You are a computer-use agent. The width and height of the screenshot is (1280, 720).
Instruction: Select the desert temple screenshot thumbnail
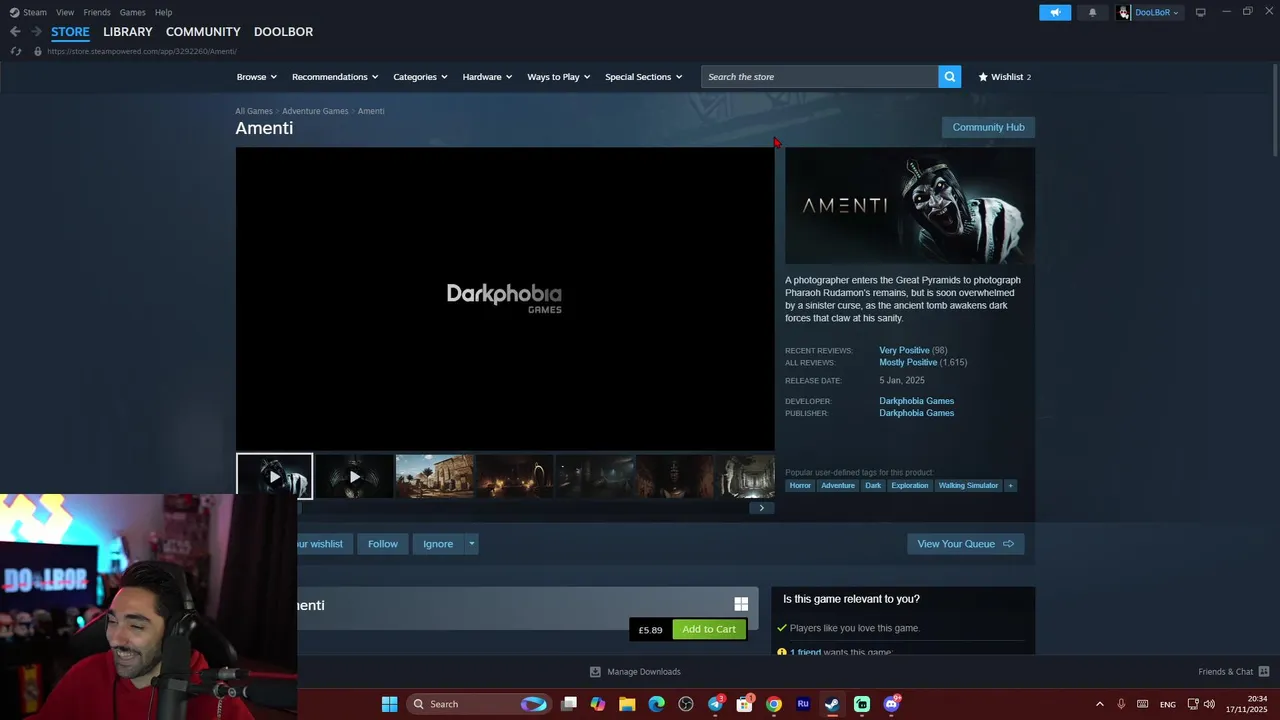pyautogui.click(x=434, y=477)
